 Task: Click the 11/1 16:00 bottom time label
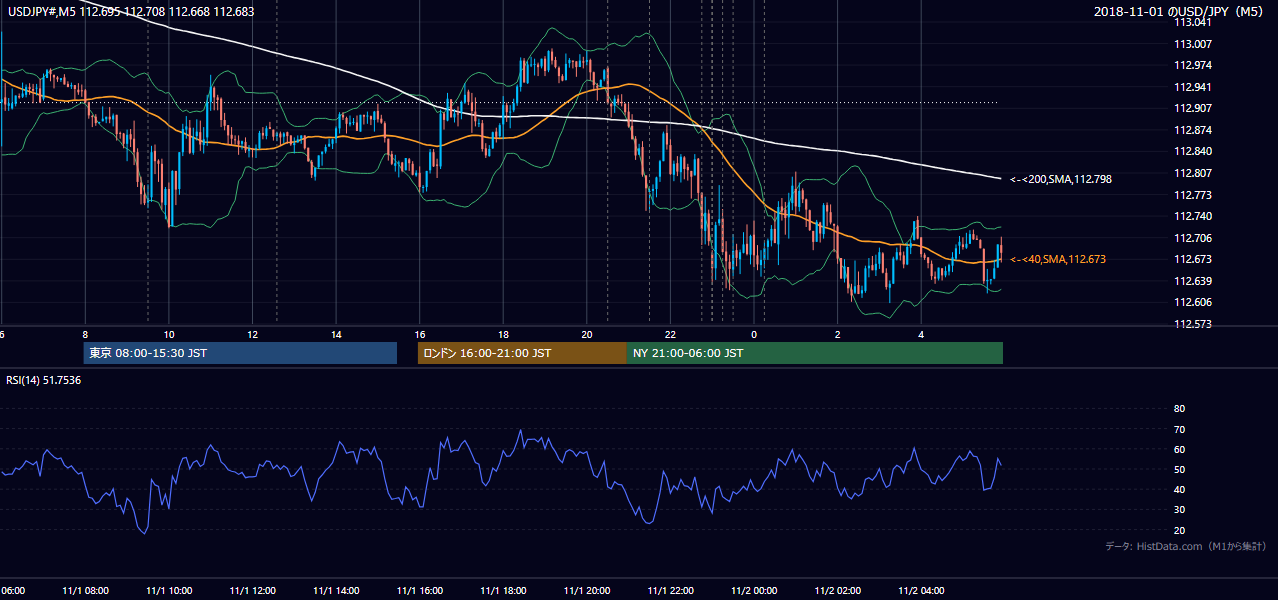(420, 591)
